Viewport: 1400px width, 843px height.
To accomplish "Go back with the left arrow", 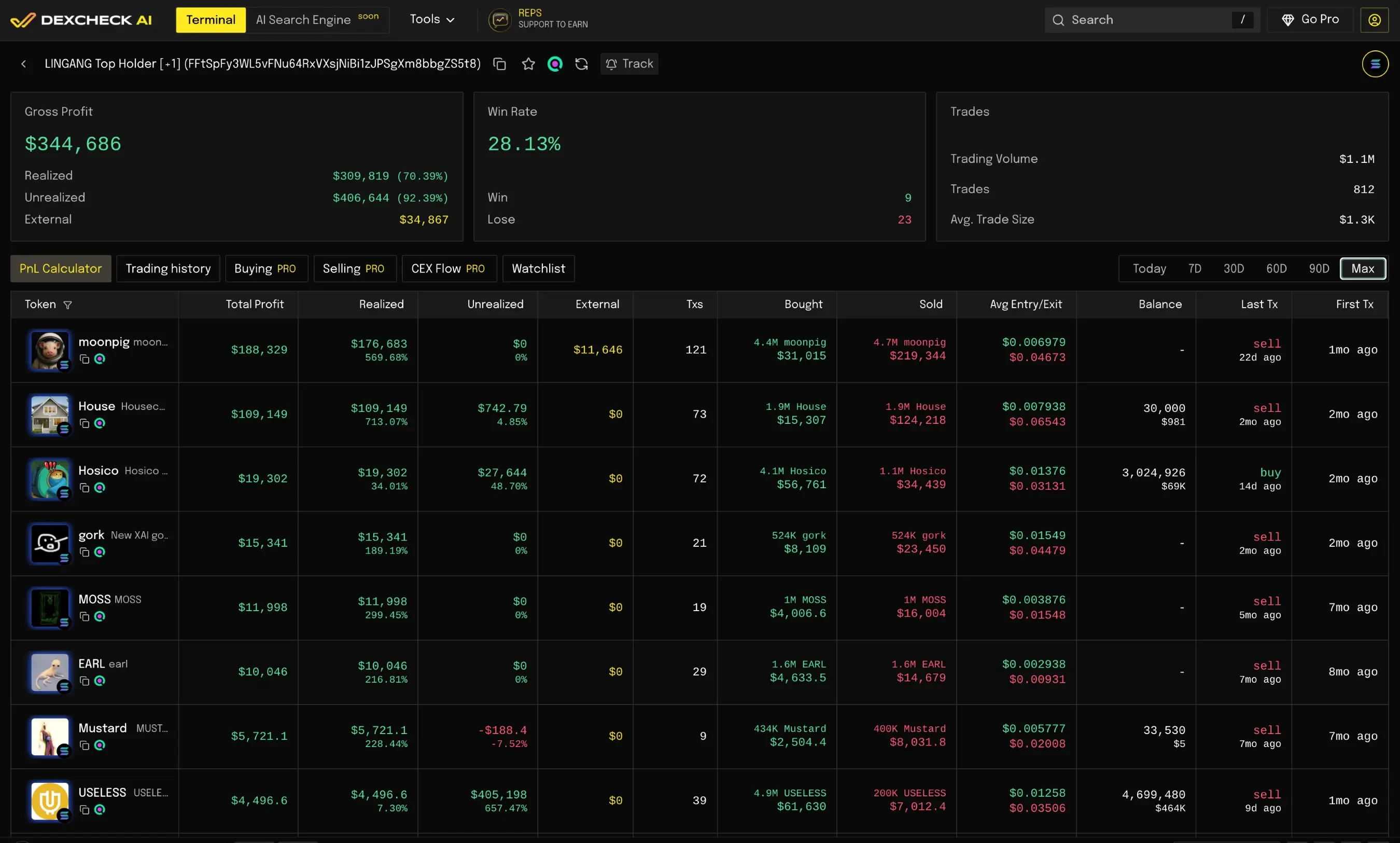I will 24,64.
